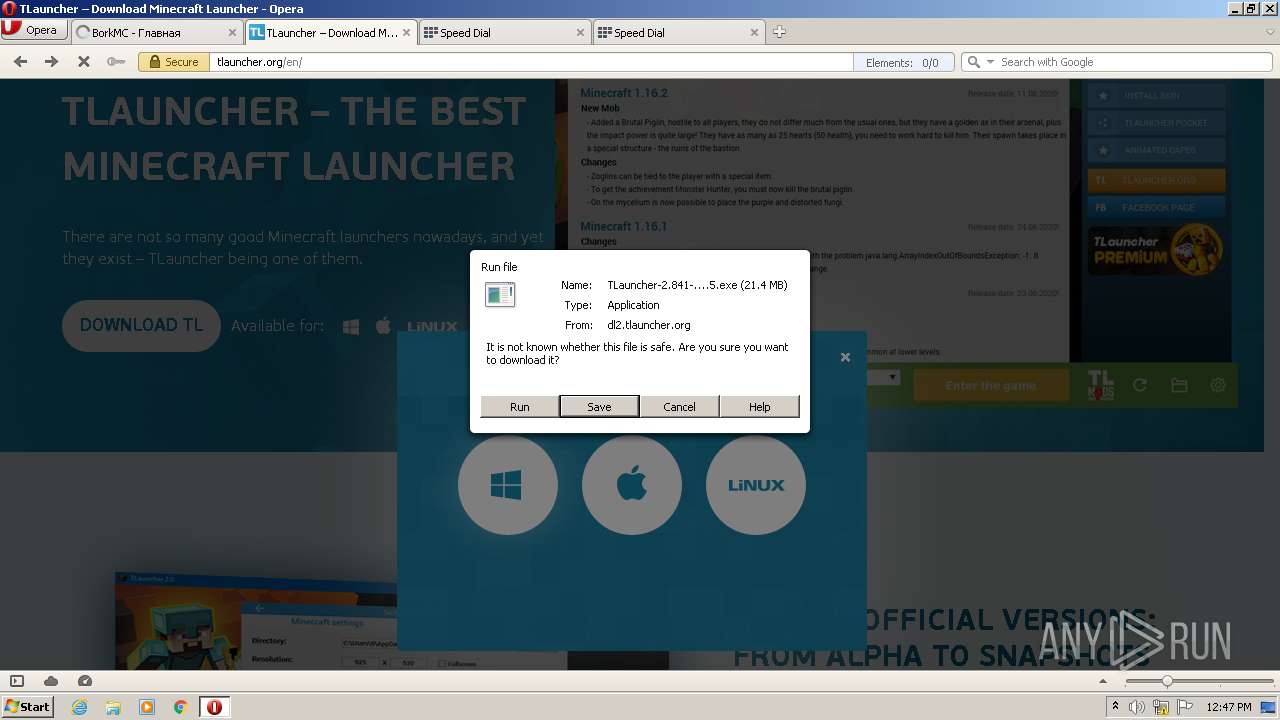Close the first Speed Dial tab
Viewport: 1280px width, 720px height.
[x=580, y=33]
